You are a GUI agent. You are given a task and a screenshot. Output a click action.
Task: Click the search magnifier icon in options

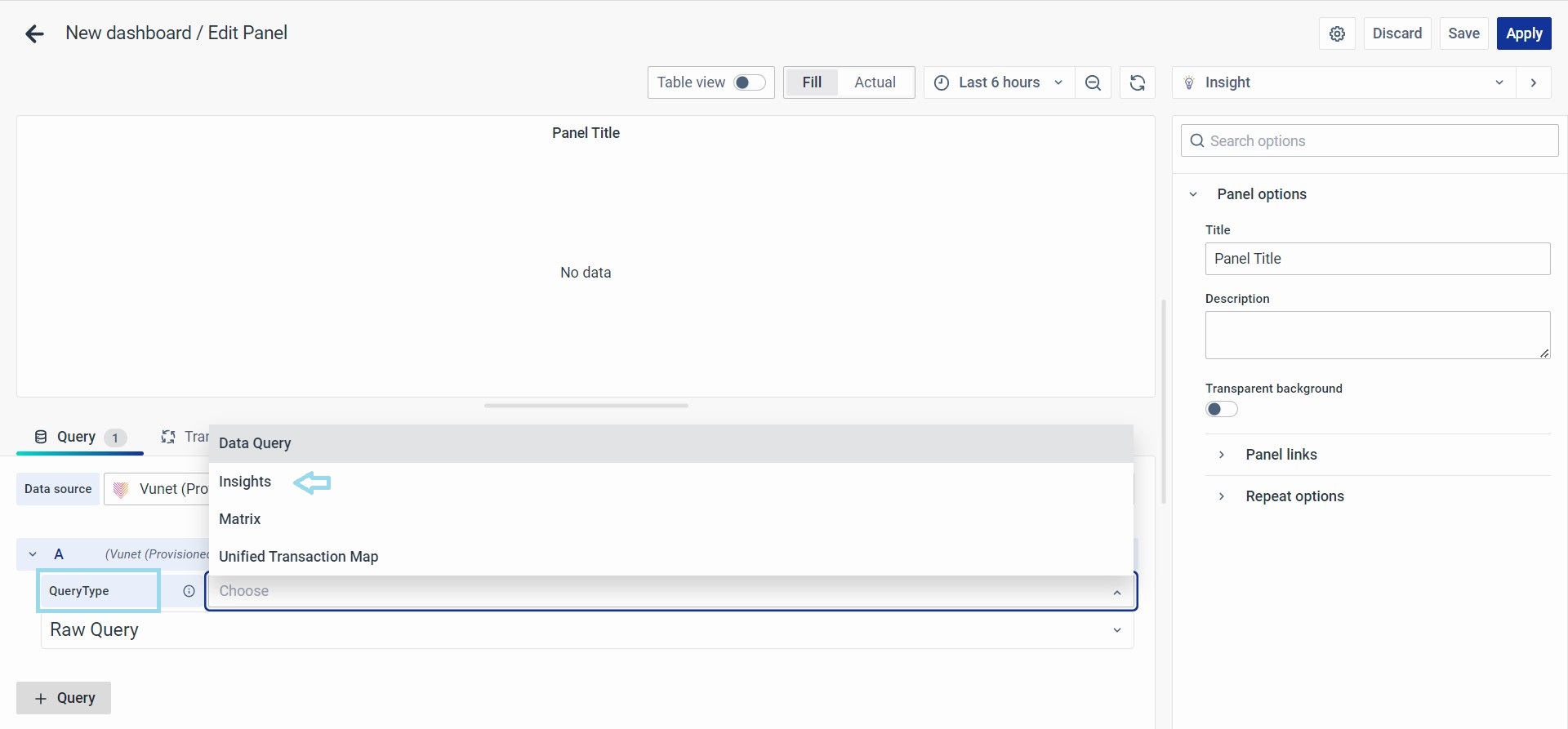pyautogui.click(x=1197, y=140)
